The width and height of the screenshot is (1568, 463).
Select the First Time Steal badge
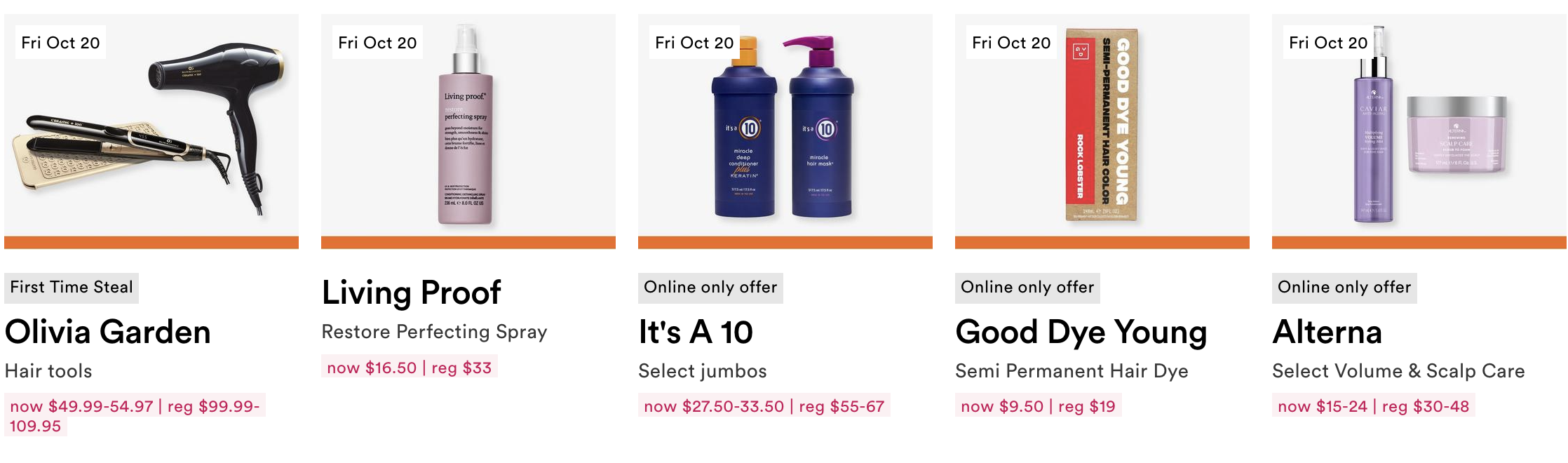(x=72, y=288)
